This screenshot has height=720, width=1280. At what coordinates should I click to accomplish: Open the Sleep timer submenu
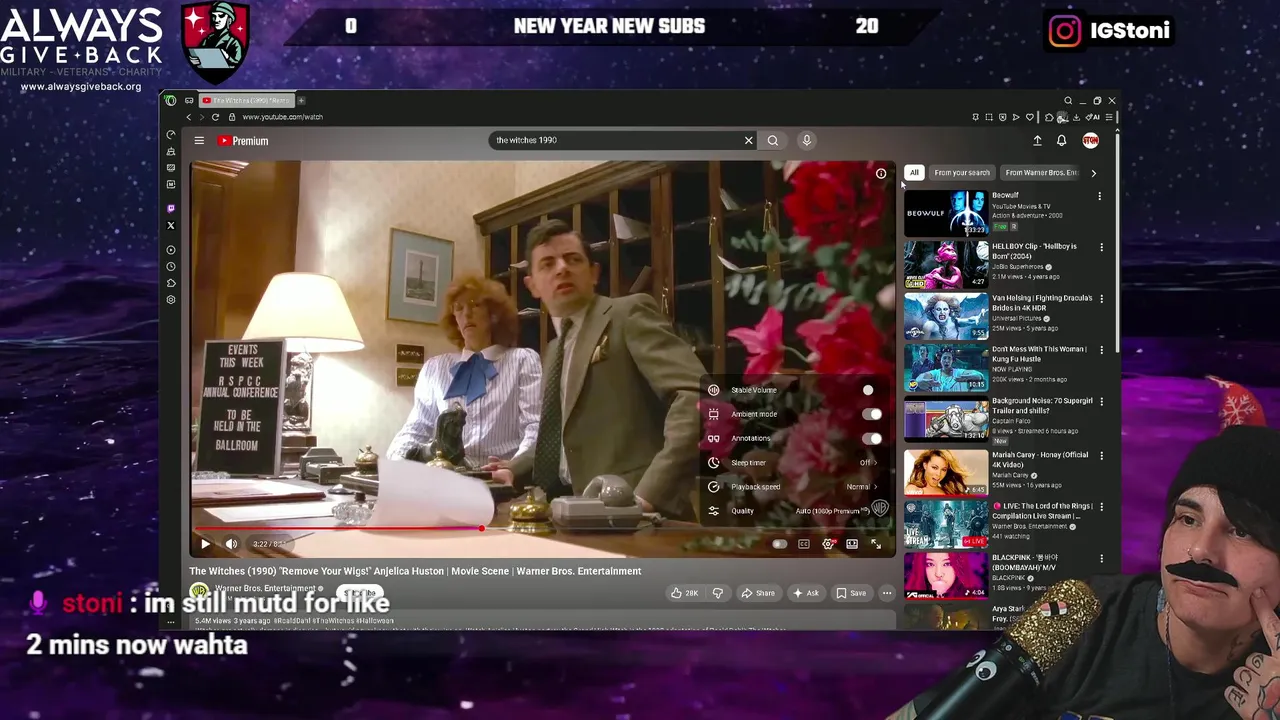point(792,463)
